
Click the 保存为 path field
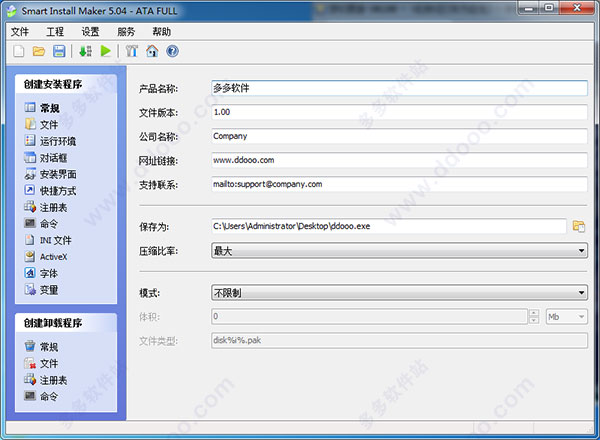tap(388, 226)
